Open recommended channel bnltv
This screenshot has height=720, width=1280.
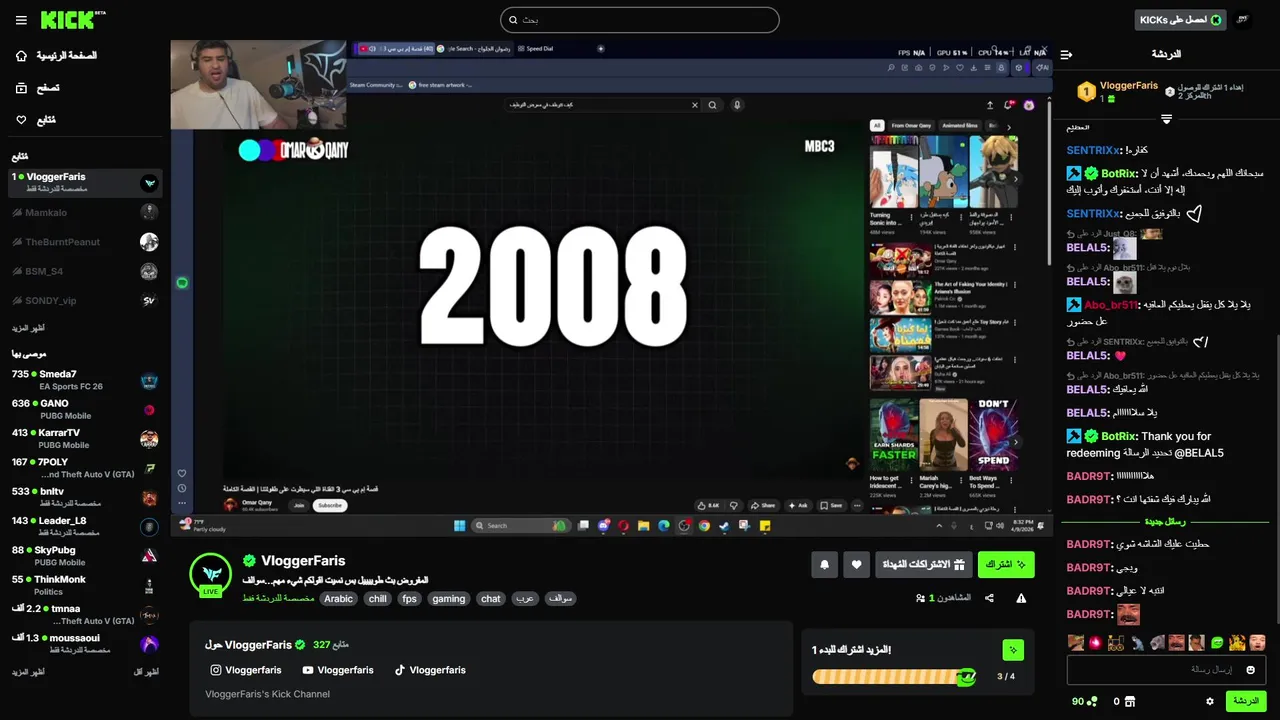coord(84,497)
